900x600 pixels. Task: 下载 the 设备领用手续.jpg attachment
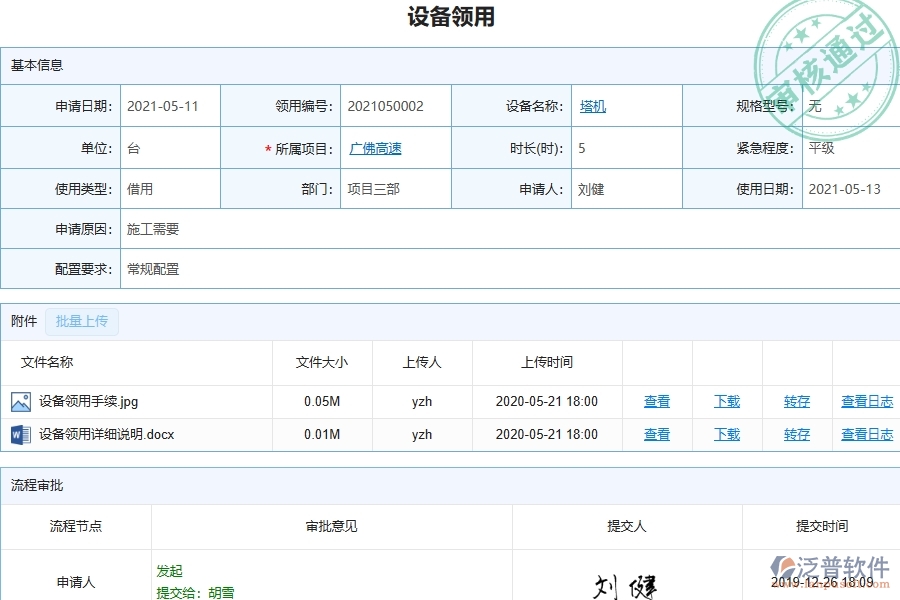[727, 401]
